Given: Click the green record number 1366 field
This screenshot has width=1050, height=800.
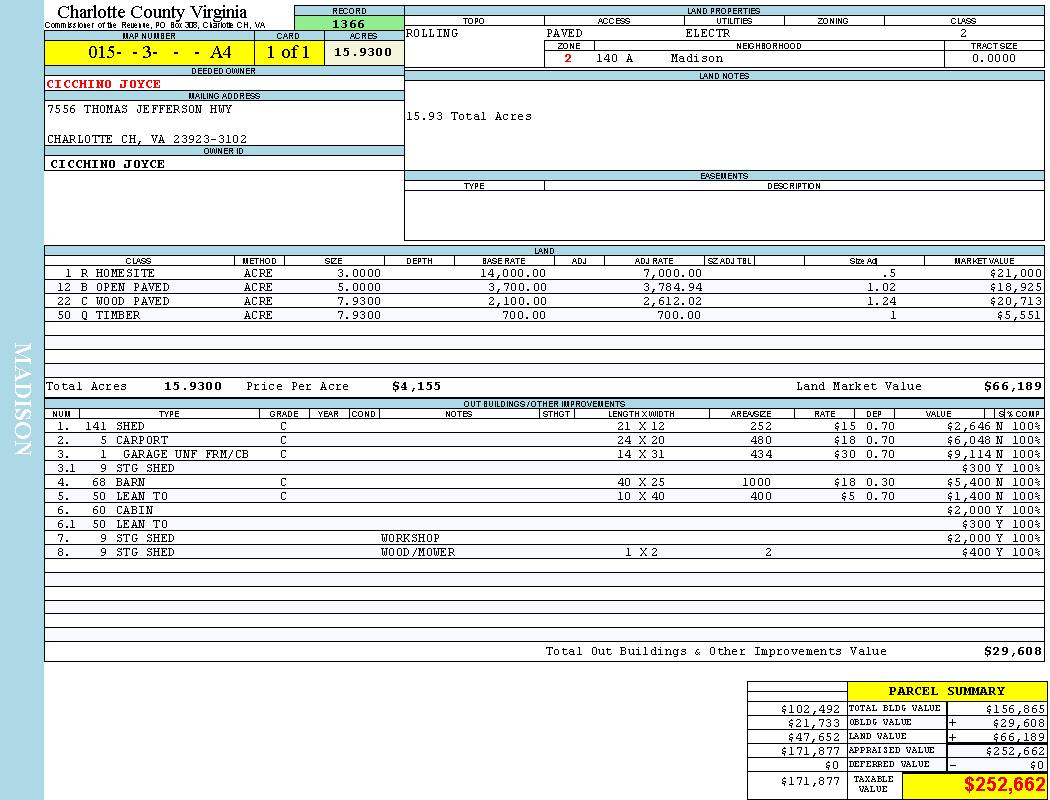Looking at the screenshot, I should click(x=349, y=24).
